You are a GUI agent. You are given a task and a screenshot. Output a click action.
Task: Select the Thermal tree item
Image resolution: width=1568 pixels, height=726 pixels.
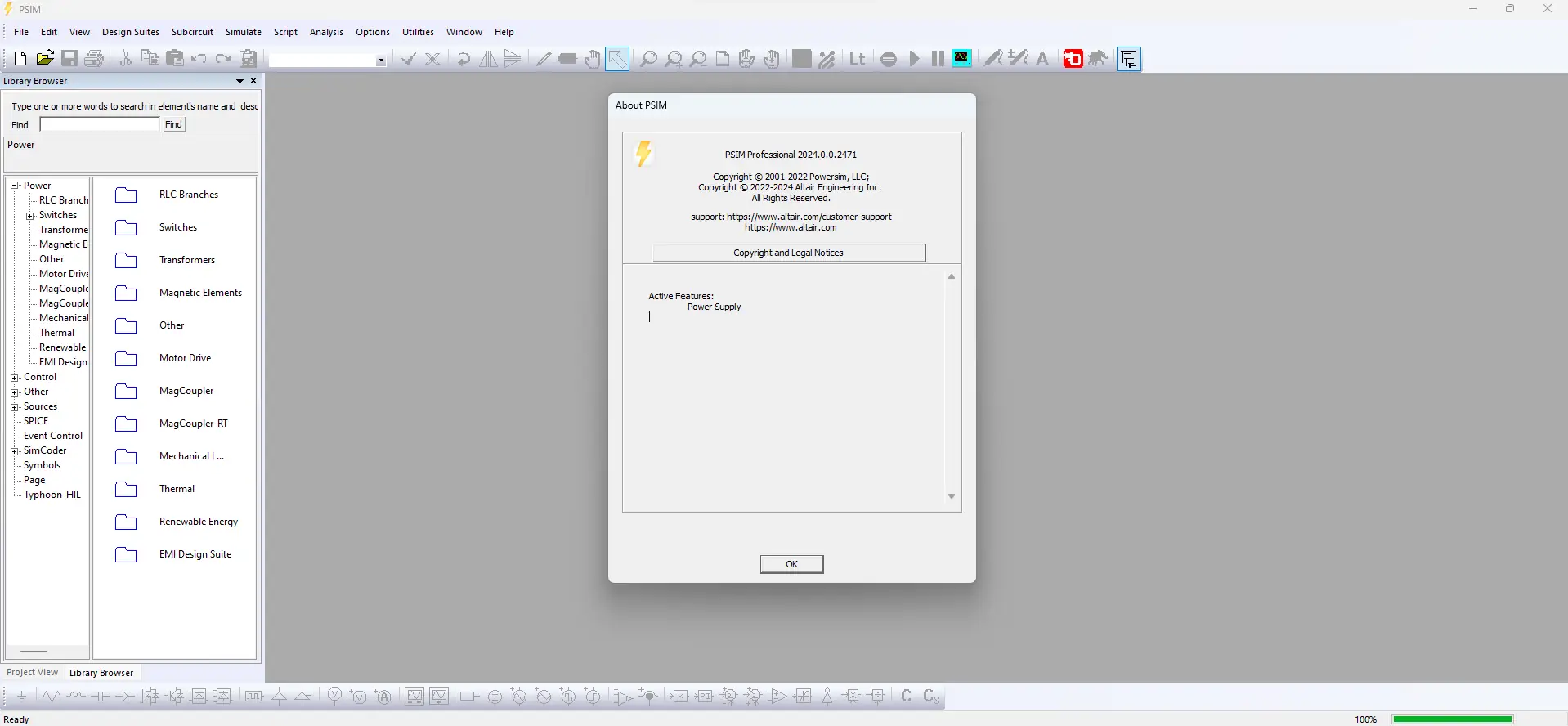pyautogui.click(x=56, y=333)
